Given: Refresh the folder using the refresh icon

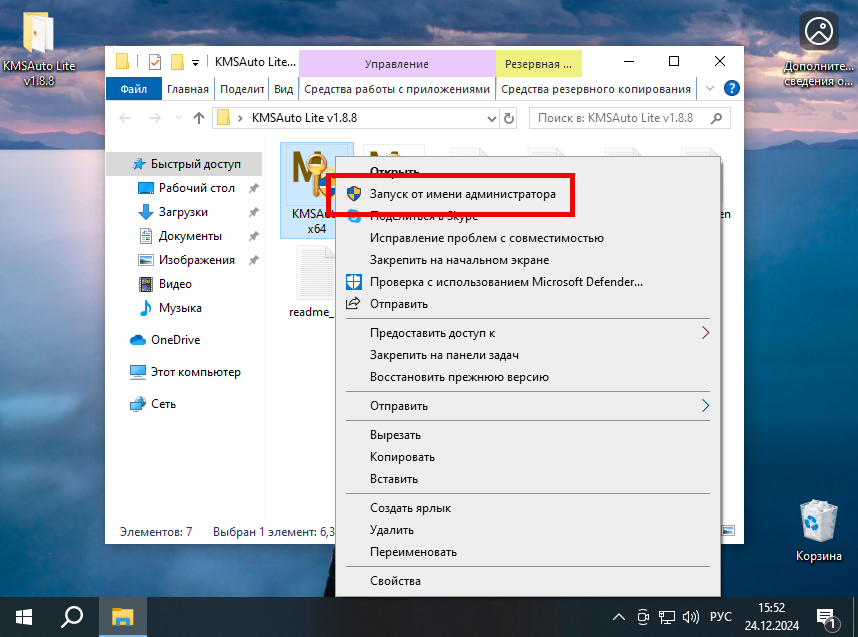Looking at the screenshot, I should (508, 117).
